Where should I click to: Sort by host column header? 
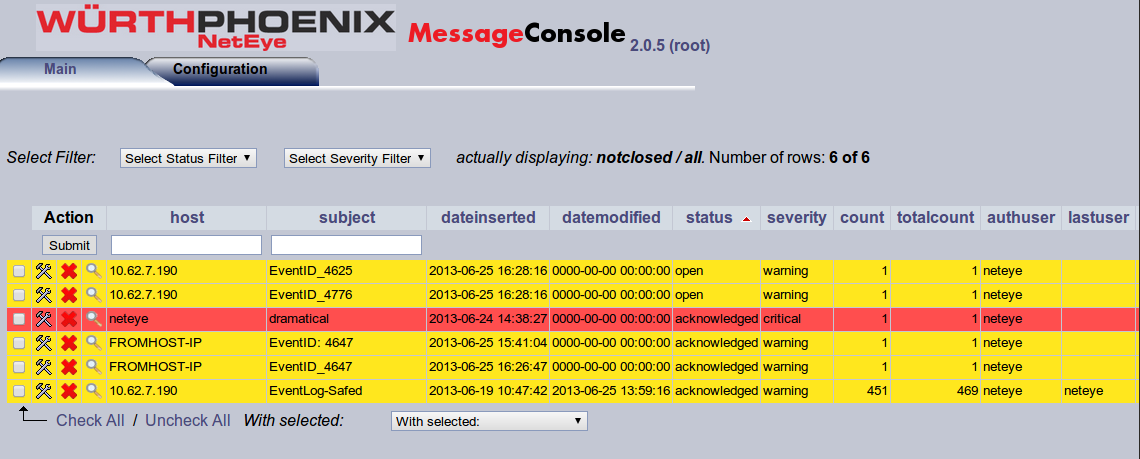click(187, 217)
